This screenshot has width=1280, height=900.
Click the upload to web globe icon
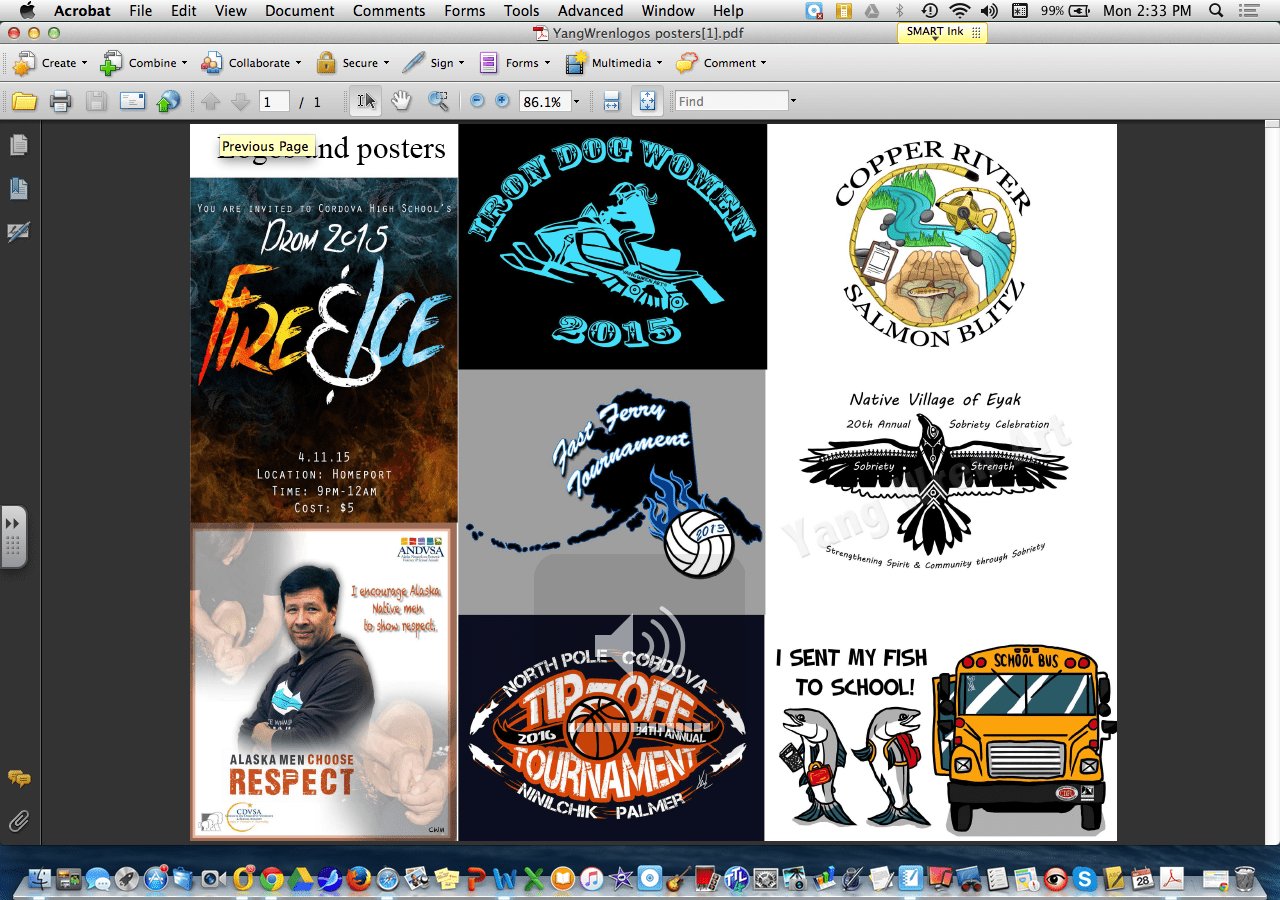[x=168, y=101]
